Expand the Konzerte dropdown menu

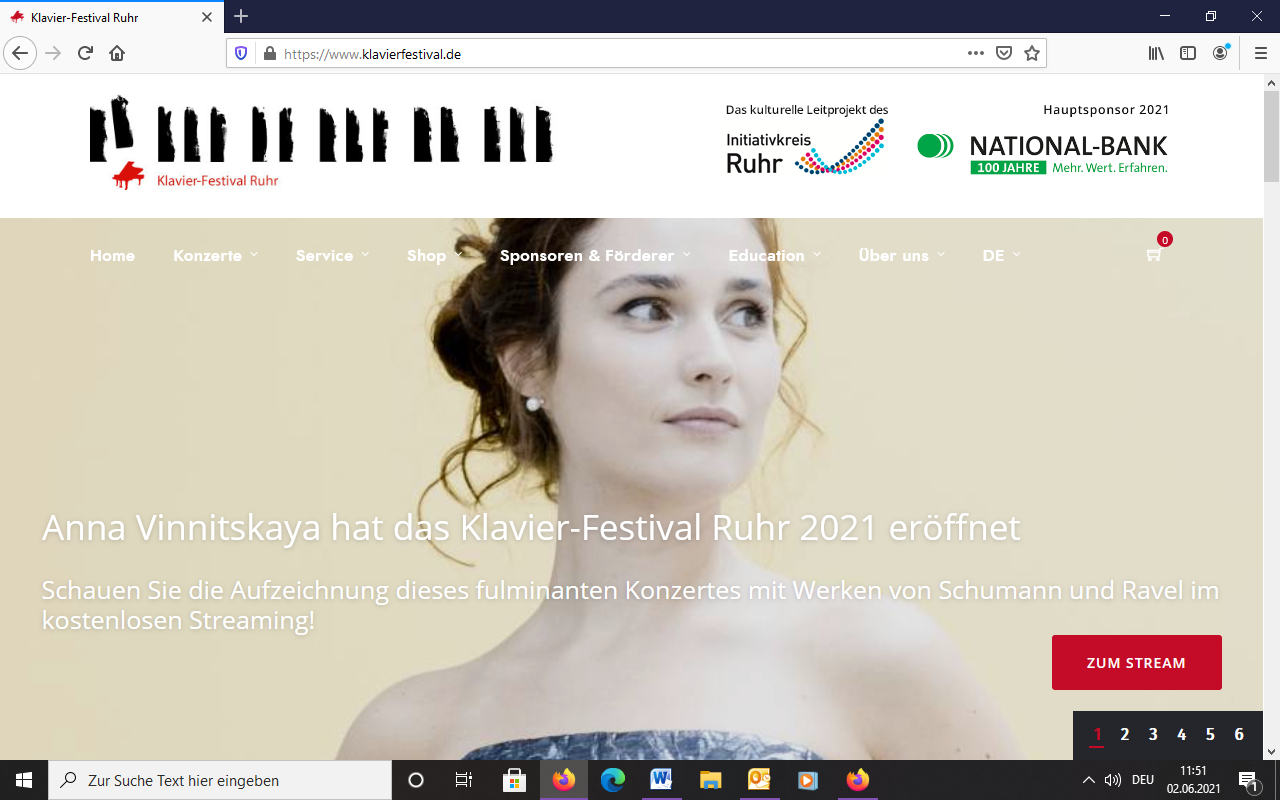click(215, 255)
